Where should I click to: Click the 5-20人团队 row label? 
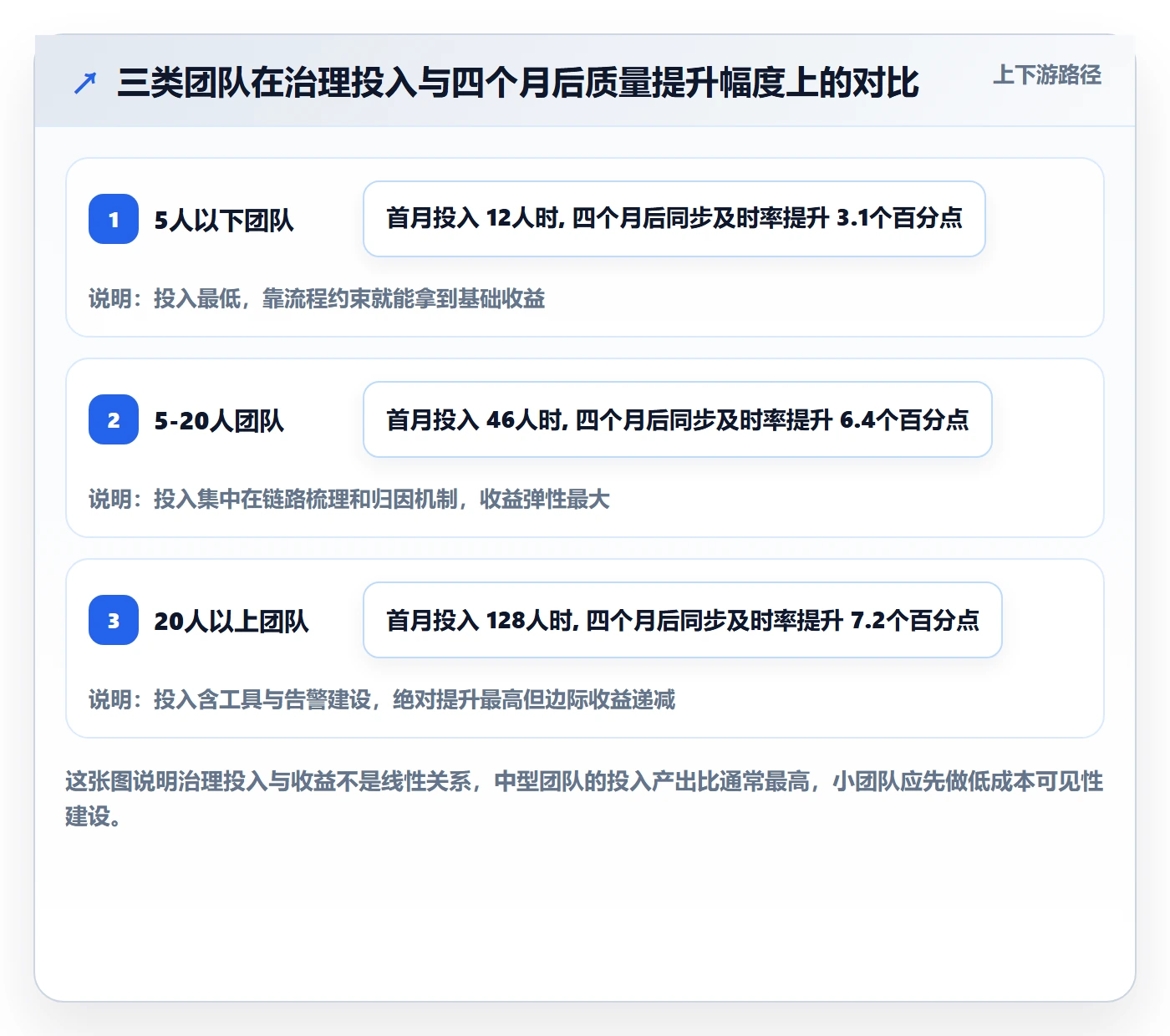point(219,420)
